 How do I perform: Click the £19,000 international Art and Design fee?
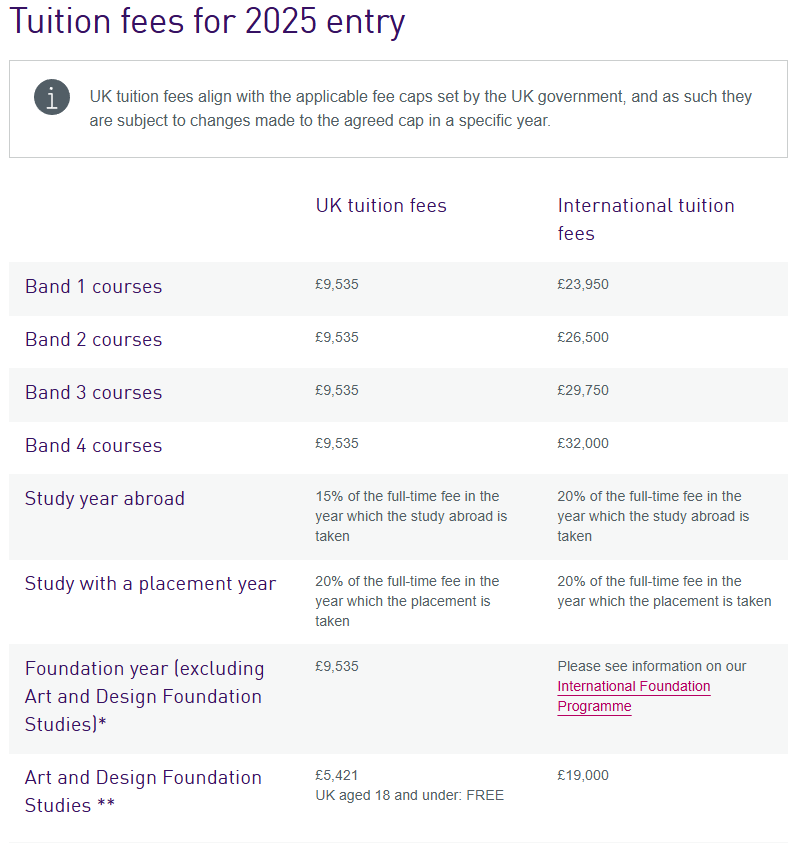[x=583, y=776]
